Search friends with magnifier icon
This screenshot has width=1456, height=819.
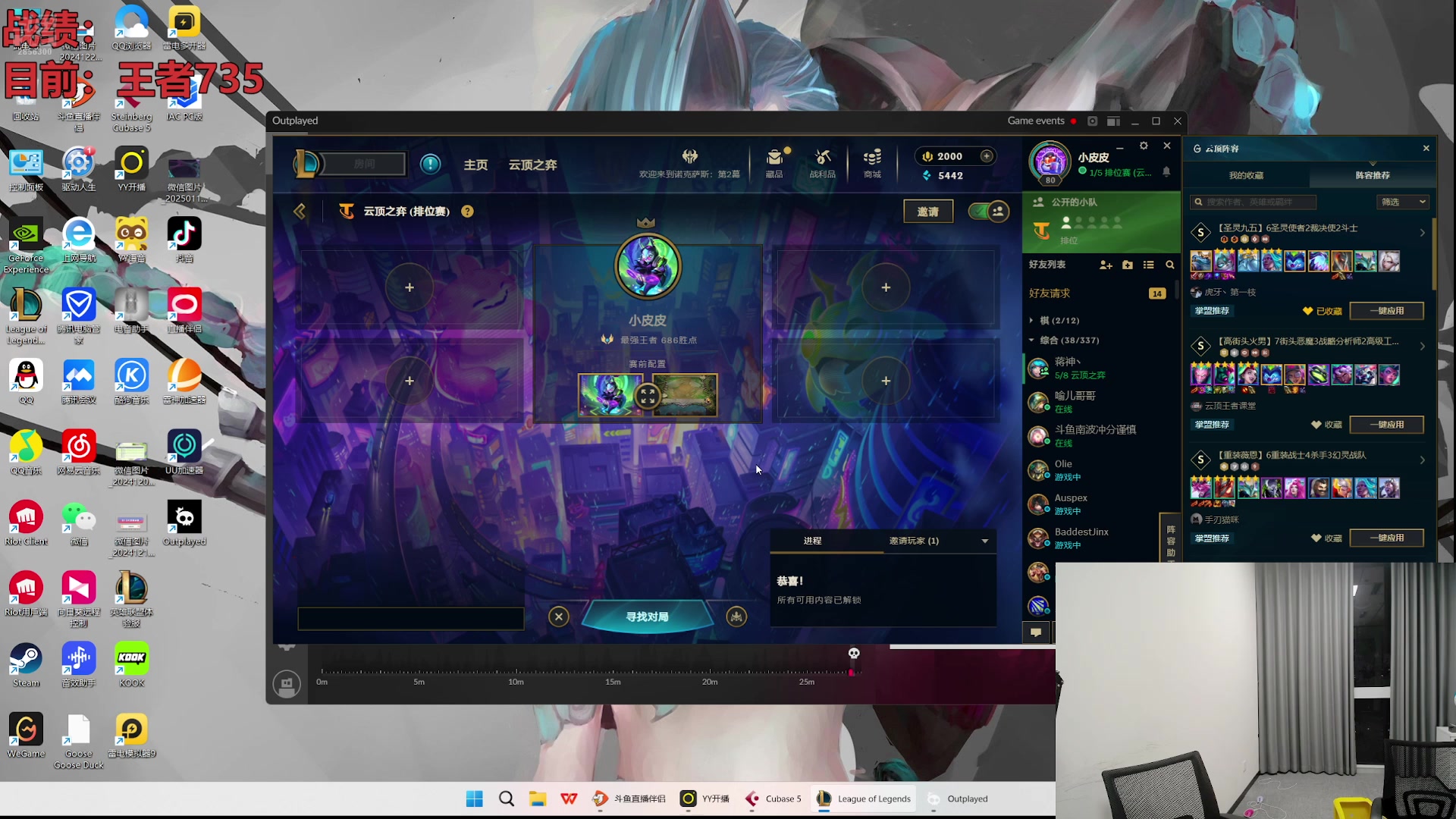1170,265
